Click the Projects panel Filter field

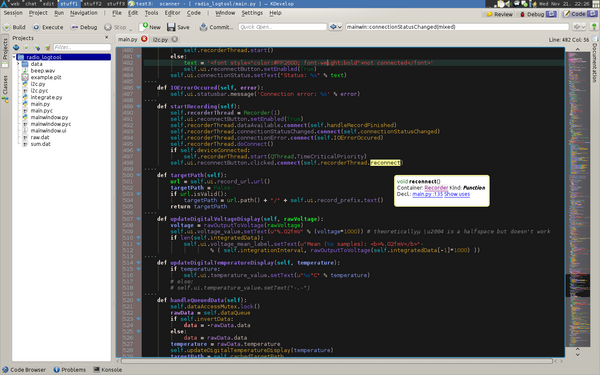pyautogui.click(x=82, y=47)
